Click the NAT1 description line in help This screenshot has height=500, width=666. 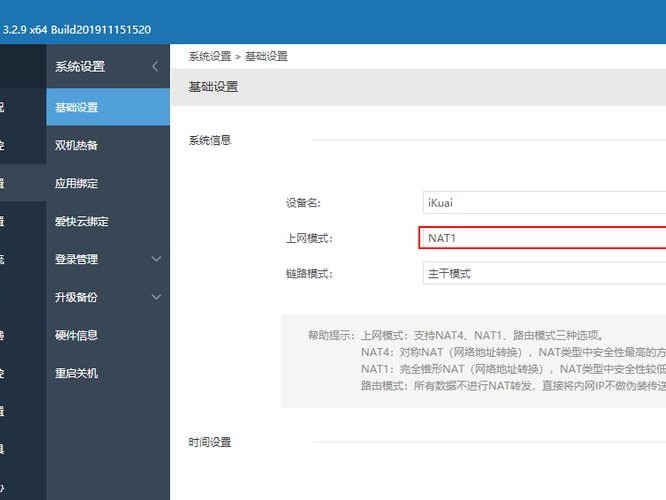514,369
